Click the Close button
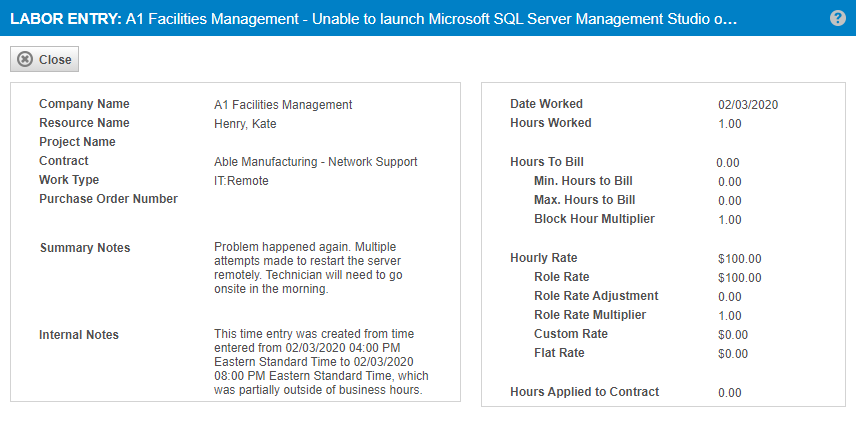 click(x=44, y=59)
